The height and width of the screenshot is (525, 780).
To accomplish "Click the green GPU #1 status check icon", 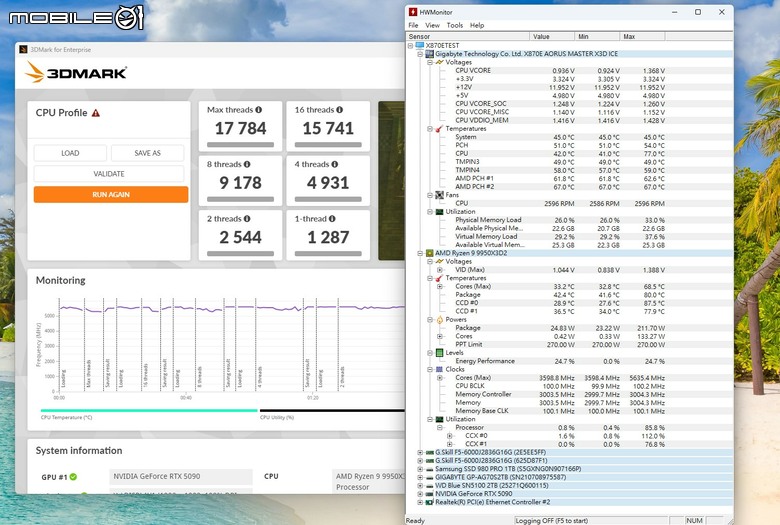I will coord(73,477).
